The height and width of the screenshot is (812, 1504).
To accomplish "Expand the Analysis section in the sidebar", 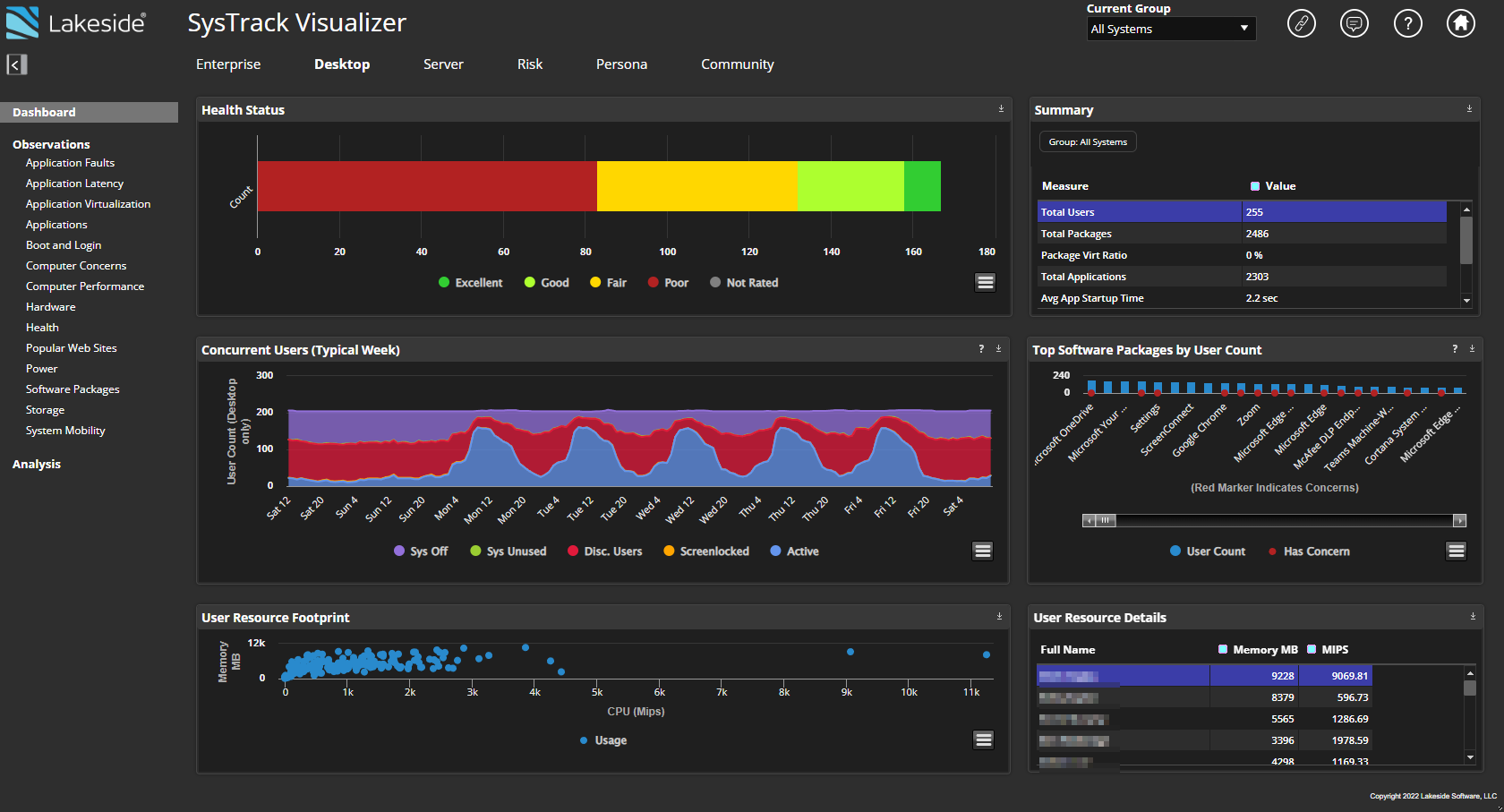I will [x=37, y=464].
